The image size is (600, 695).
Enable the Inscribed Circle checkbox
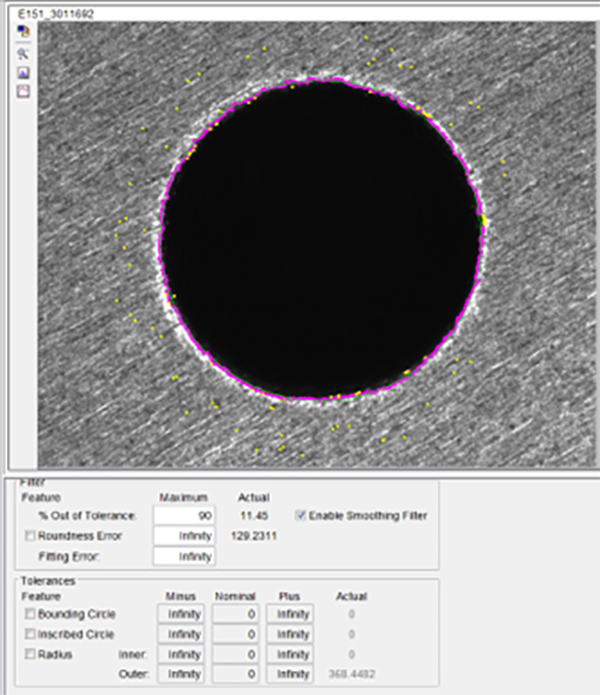tap(29, 634)
